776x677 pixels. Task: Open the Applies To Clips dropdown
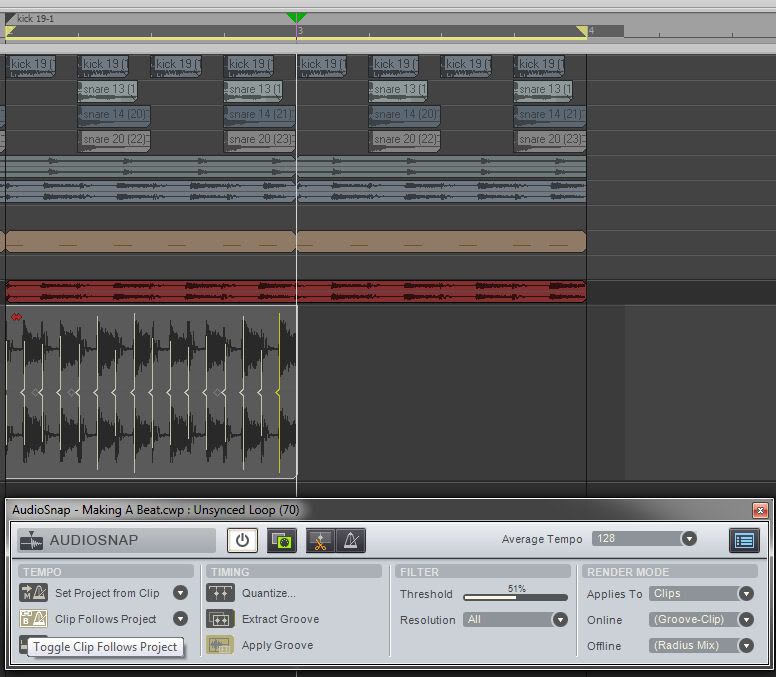(745, 594)
